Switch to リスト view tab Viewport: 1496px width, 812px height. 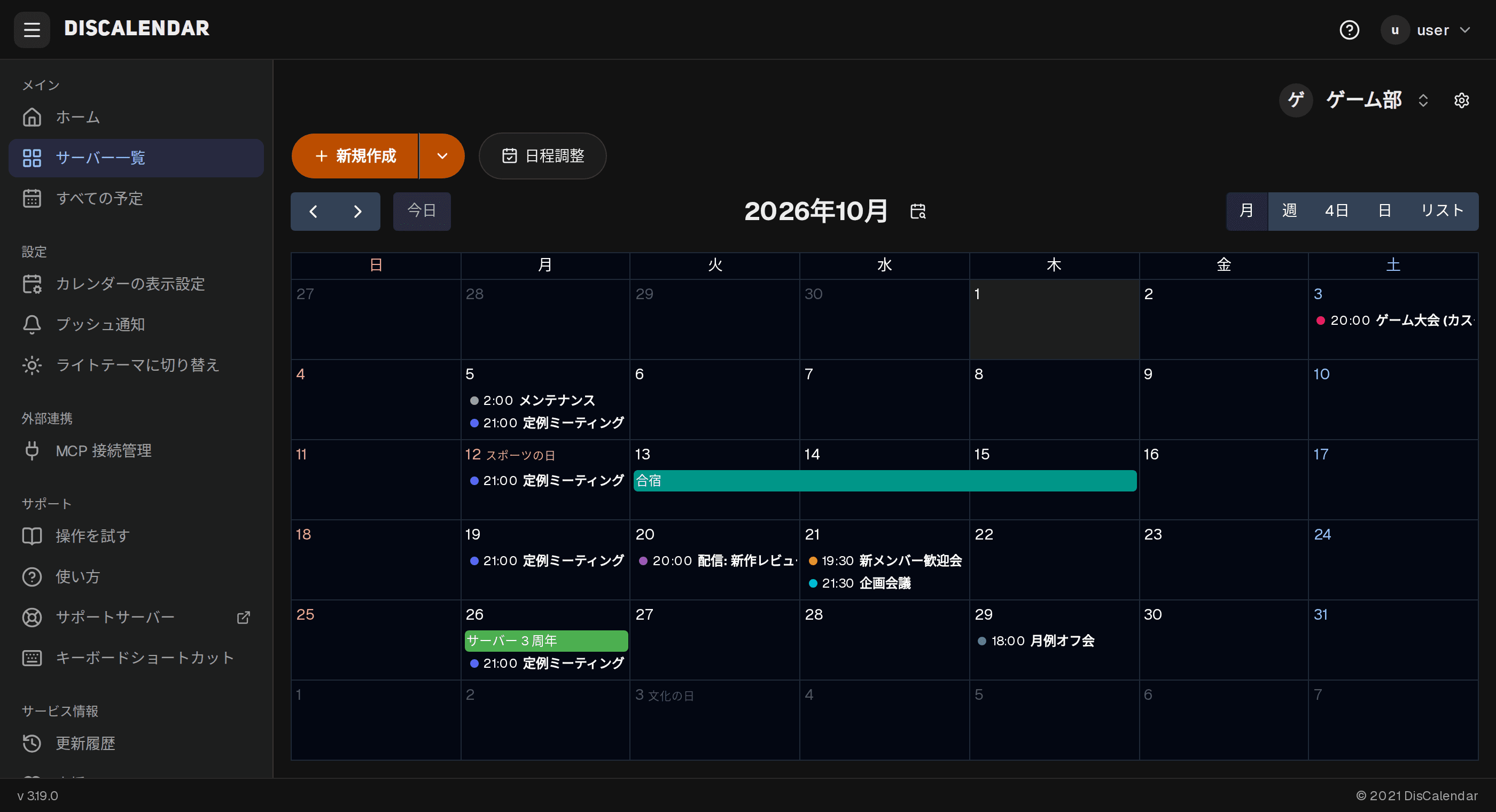tap(1442, 211)
